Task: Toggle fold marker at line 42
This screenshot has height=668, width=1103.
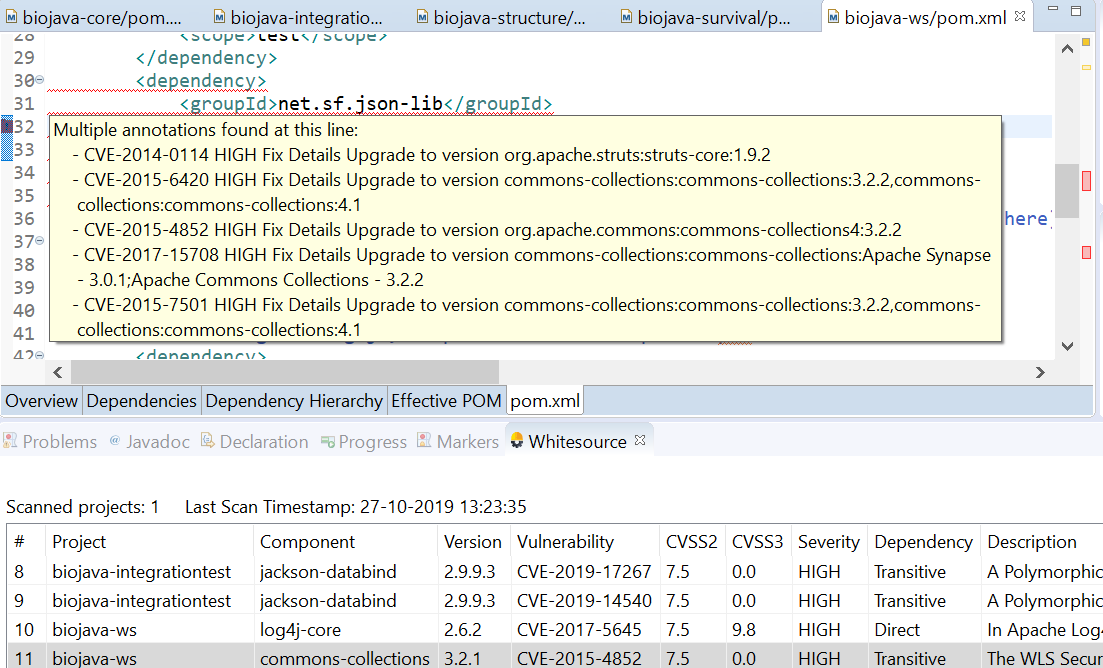Action: [40, 354]
